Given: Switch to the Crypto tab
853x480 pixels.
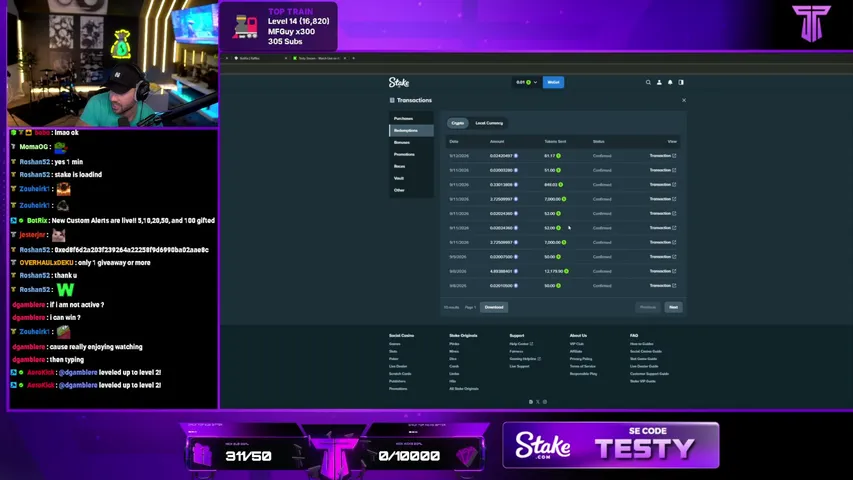Looking at the screenshot, I should click(x=458, y=123).
